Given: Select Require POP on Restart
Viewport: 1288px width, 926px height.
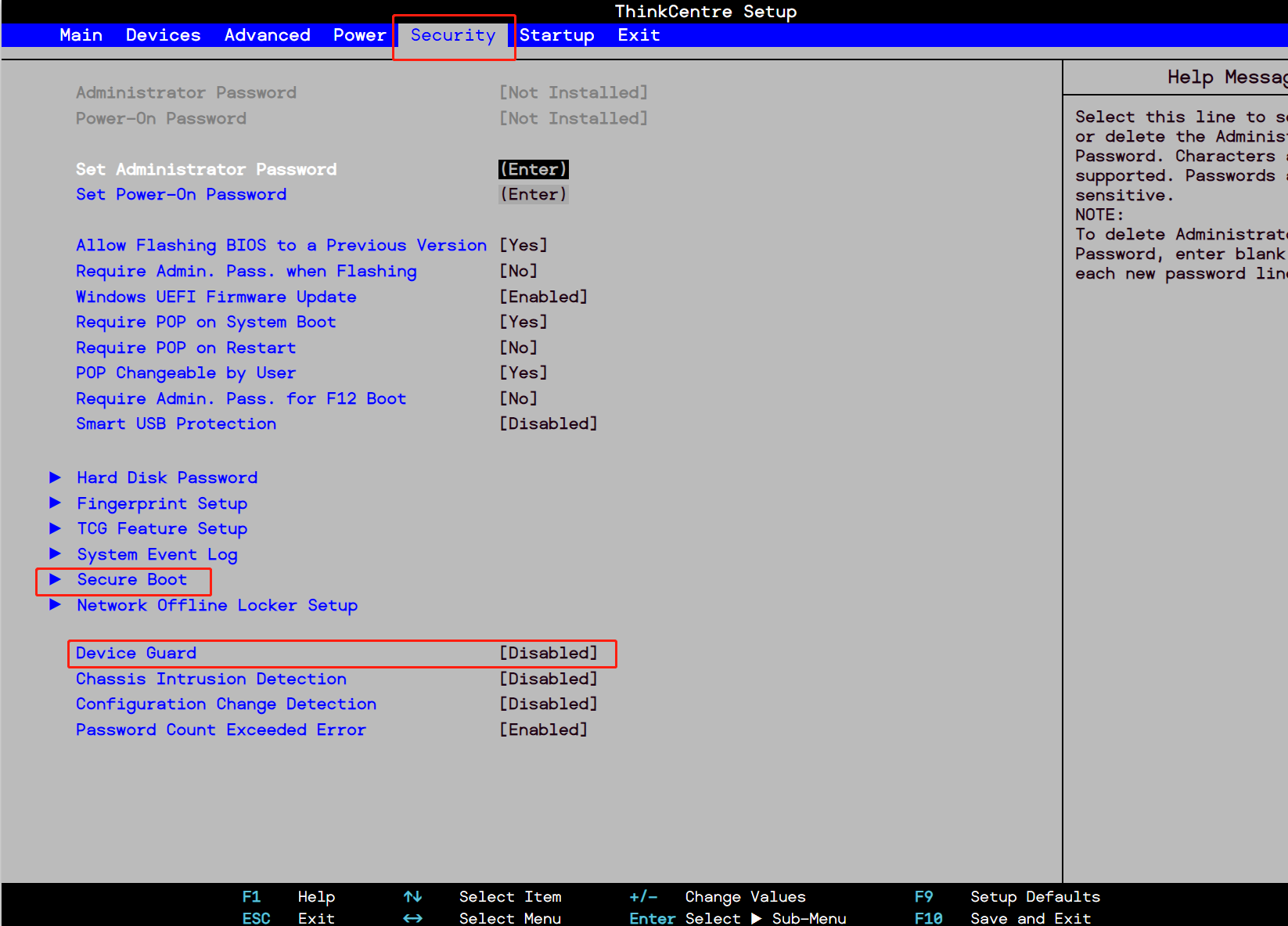Looking at the screenshot, I should pyautogui.click(x=185, y=348).
